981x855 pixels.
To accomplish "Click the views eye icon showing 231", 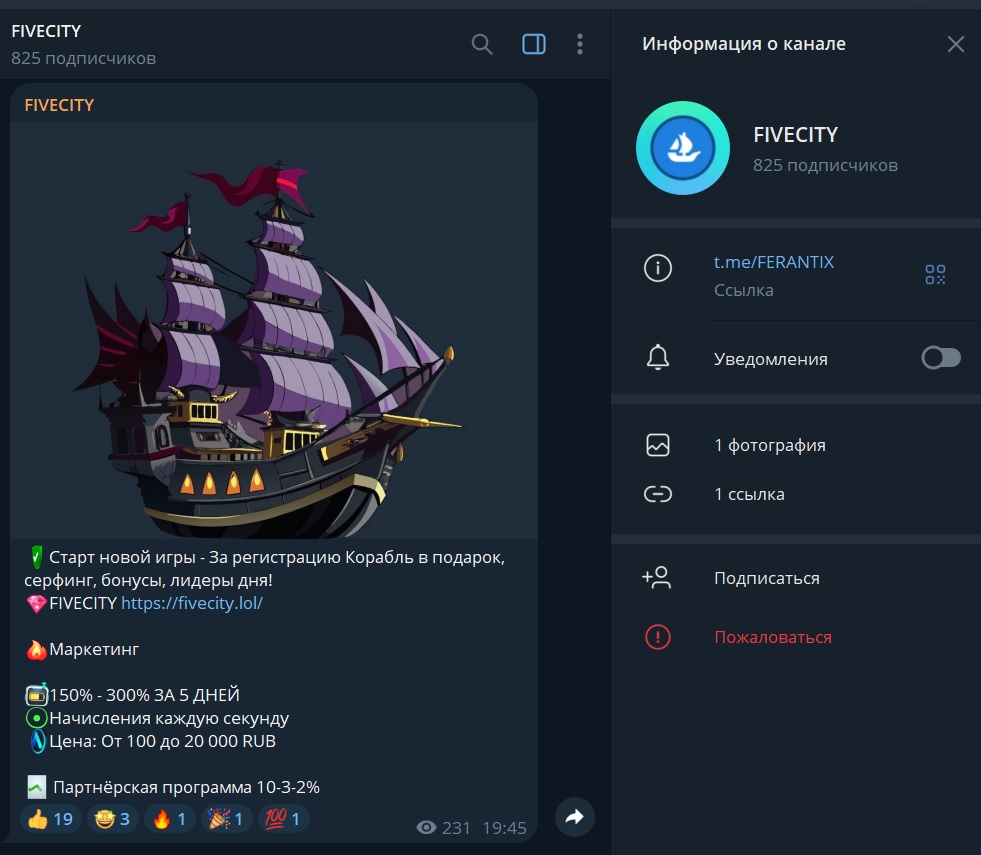I will tap(427, 828).
